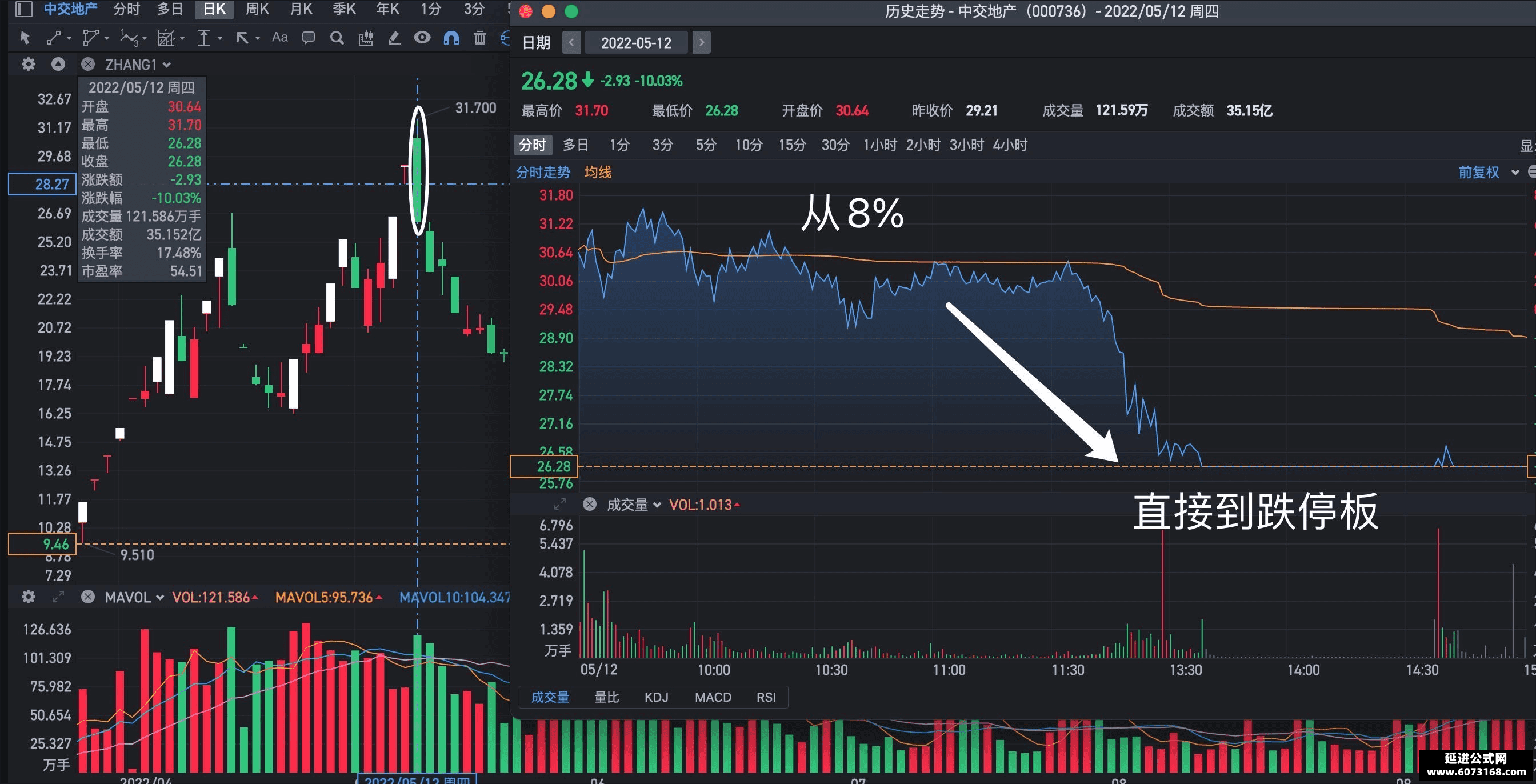Viewport: 1536px width, 784px height.
Task: Switch to the 周K weekly tab
Action: click(x=257, y=9)
